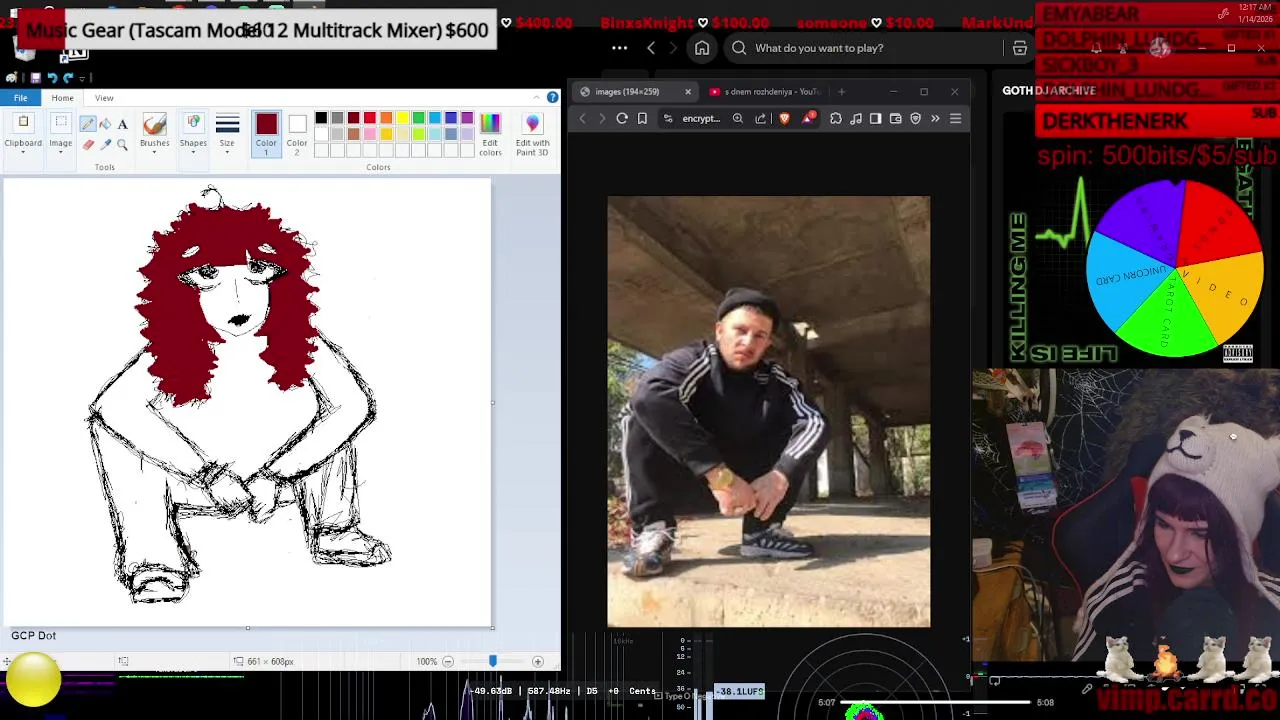Click the site settings icon in address bar
Screen dimensions: 1280x720
pyautogui.click(x=668, y=118)
